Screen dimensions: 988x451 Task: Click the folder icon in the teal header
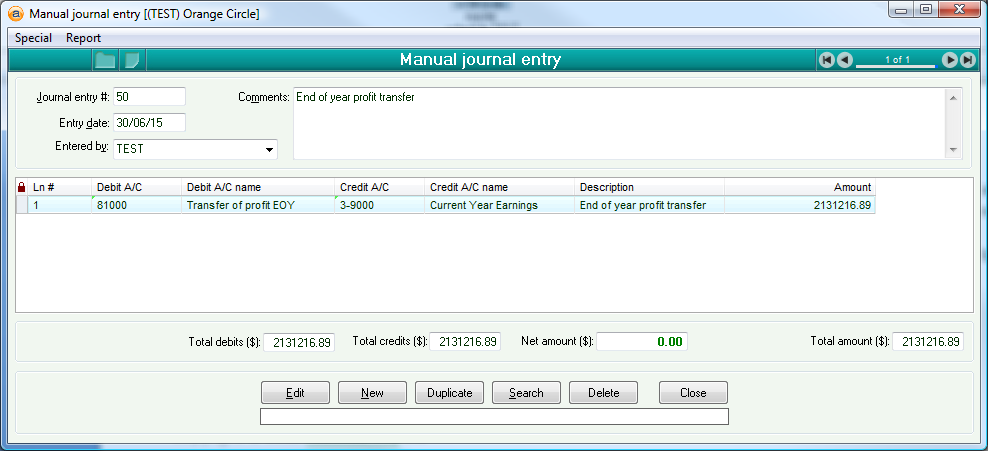pyautogui.click(x=105, y=60)
